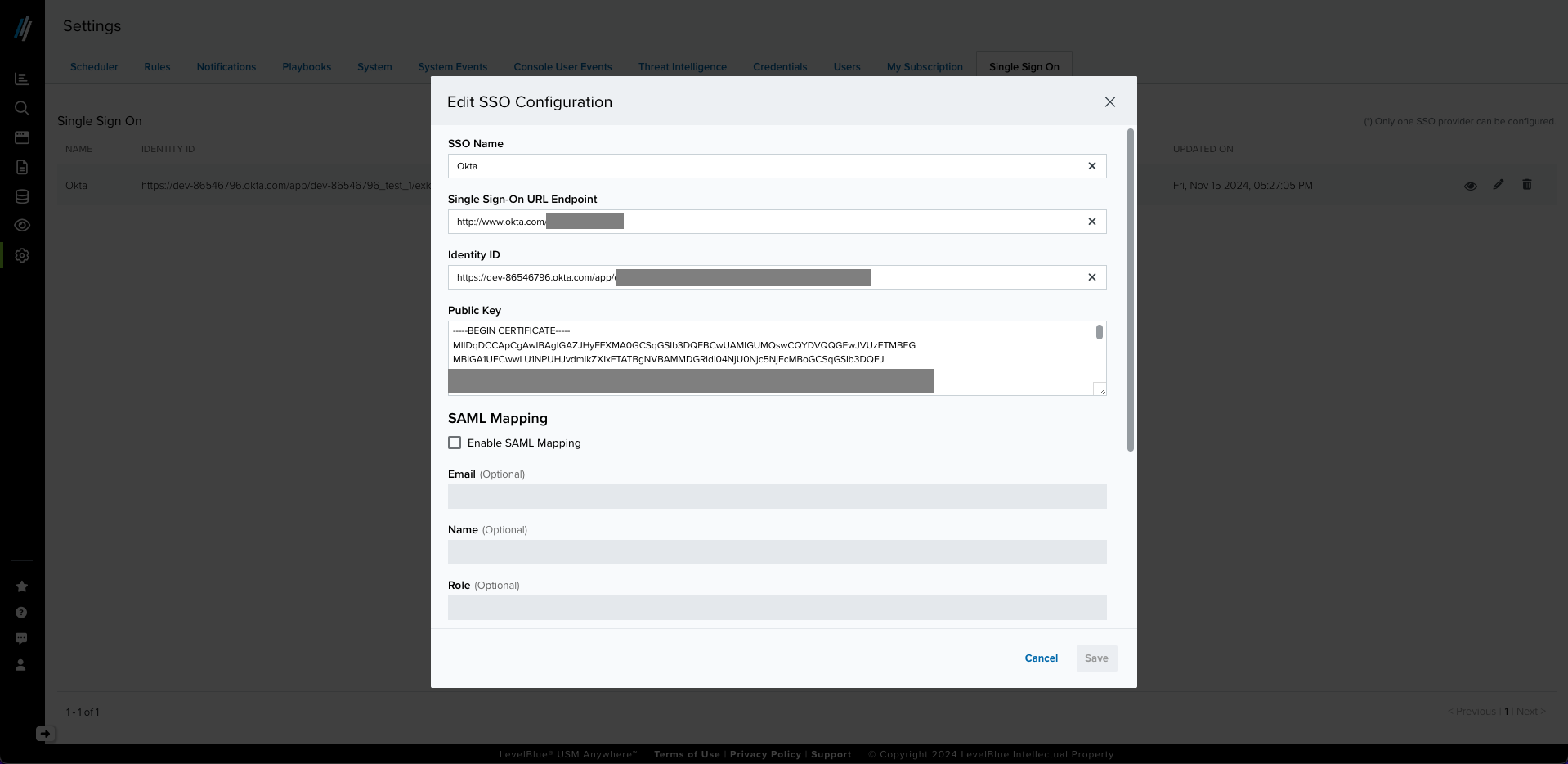Delete Okta SSO trash icon

(1526, 185)
